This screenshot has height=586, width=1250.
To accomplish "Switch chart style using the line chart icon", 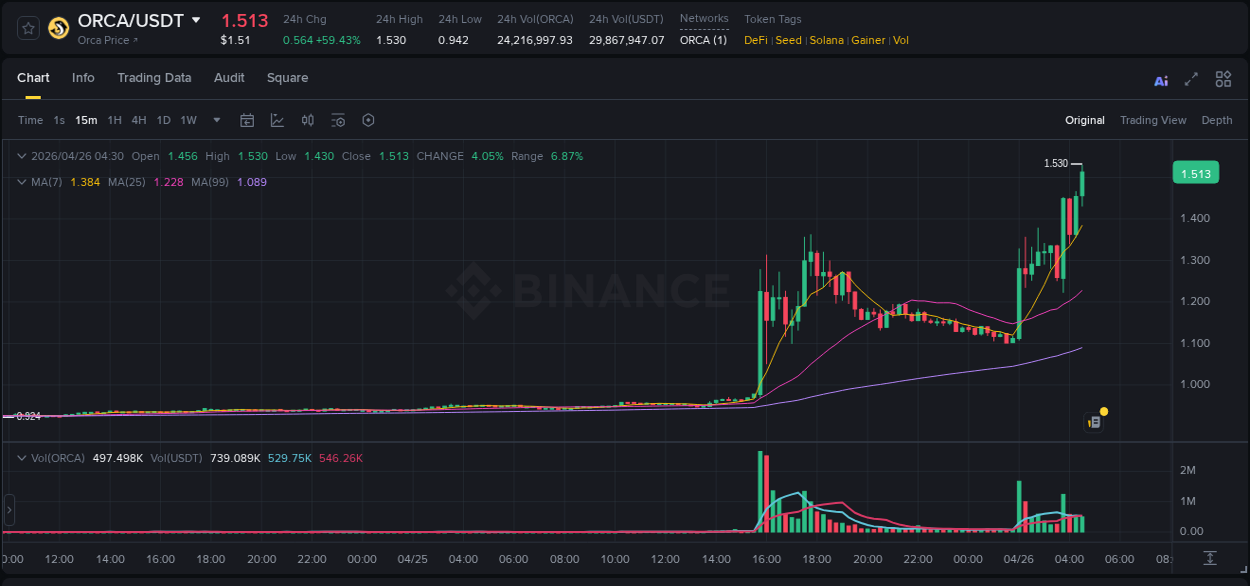I will point(277,120).
